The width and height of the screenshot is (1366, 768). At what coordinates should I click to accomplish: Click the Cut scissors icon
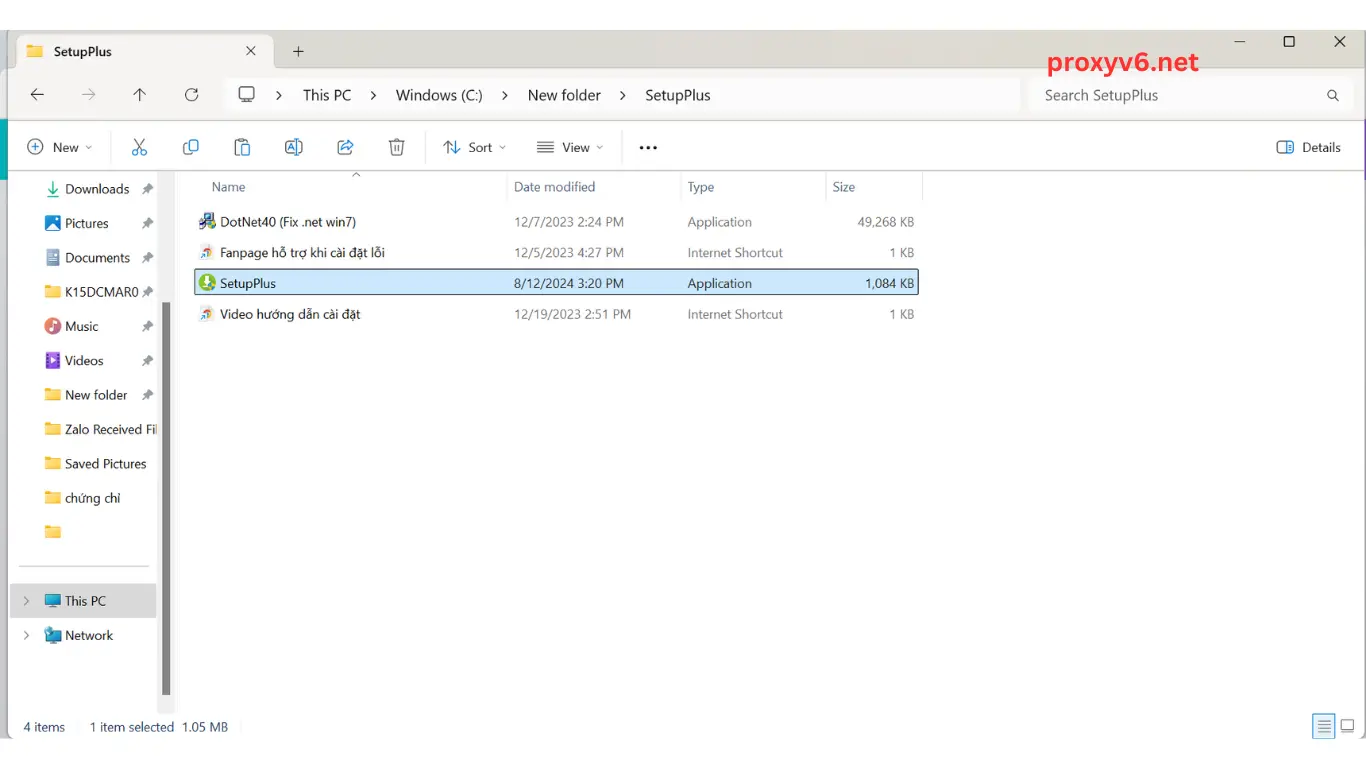coord(139,147)
